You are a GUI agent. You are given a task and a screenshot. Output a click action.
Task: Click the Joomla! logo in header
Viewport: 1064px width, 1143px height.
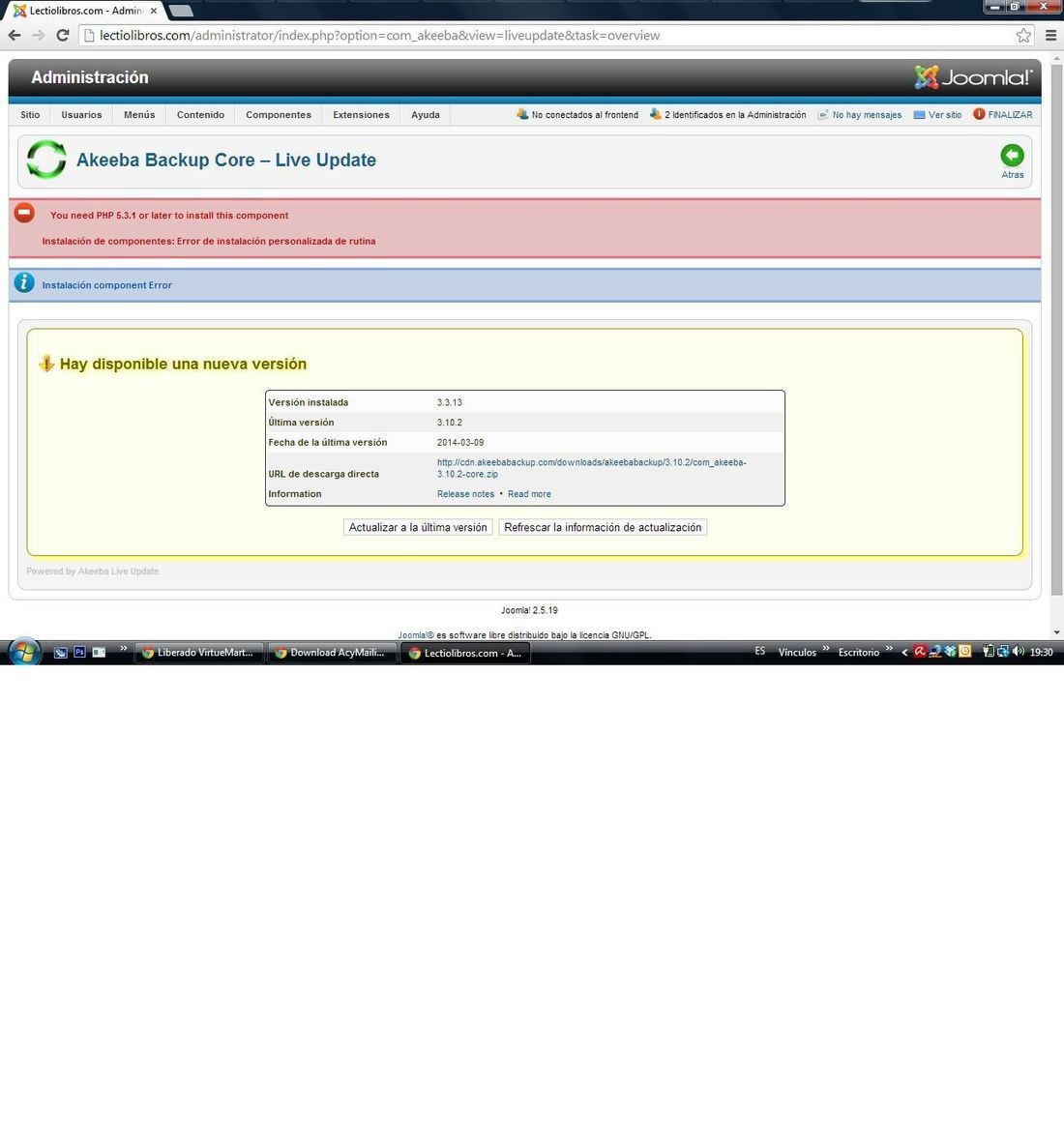coord(974,76)
